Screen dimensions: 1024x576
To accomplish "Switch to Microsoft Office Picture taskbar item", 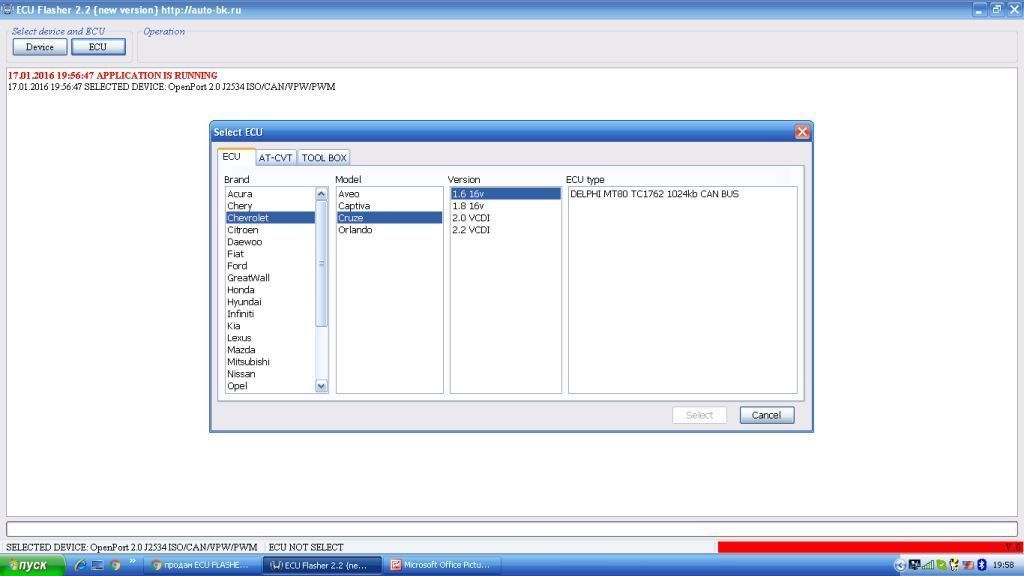I will (x=442, y=566).
